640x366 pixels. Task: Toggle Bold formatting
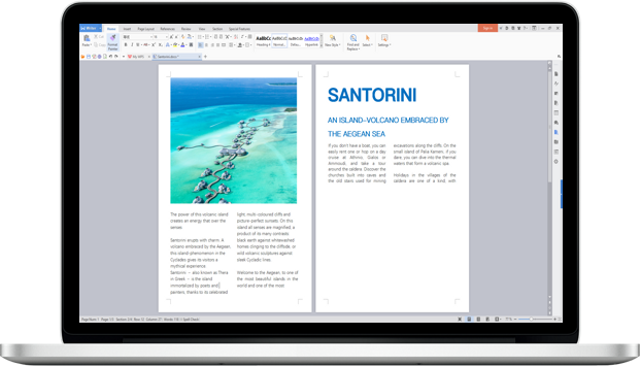coord(126,44)
